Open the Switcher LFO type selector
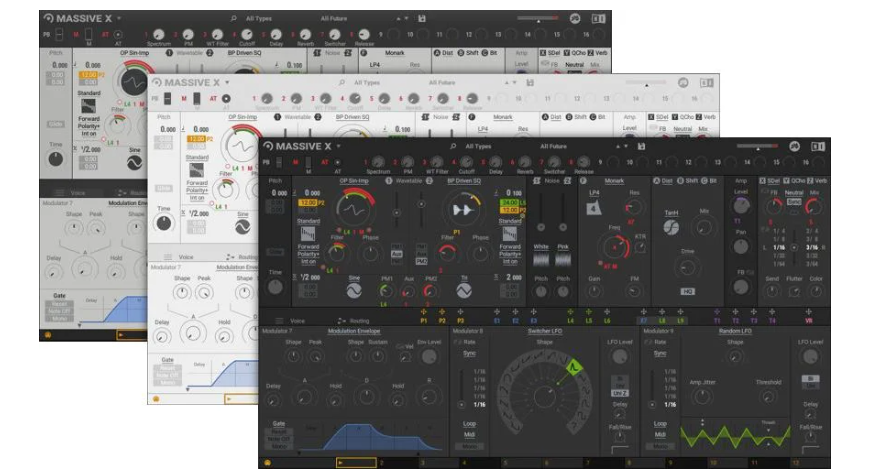883x475 pixels. 545,331
